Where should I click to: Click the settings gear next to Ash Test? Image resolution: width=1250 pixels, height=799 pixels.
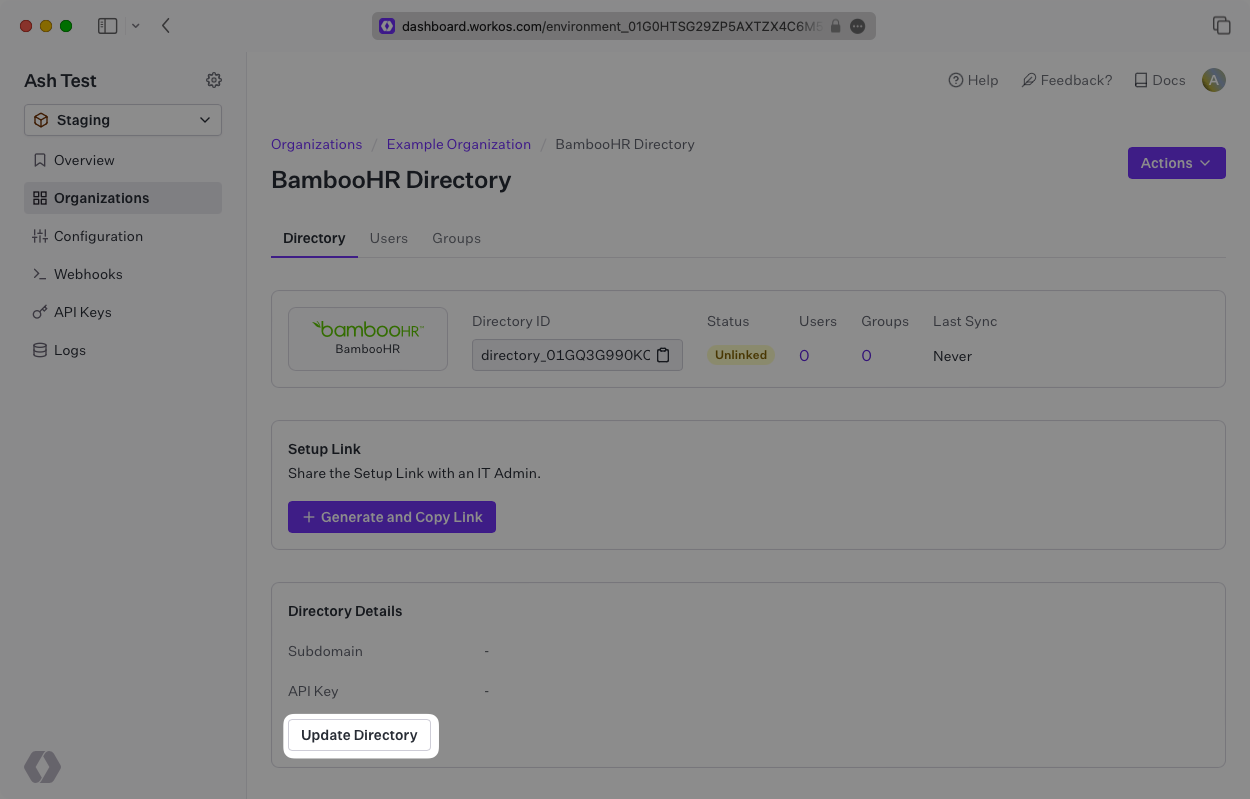(214, 80)
